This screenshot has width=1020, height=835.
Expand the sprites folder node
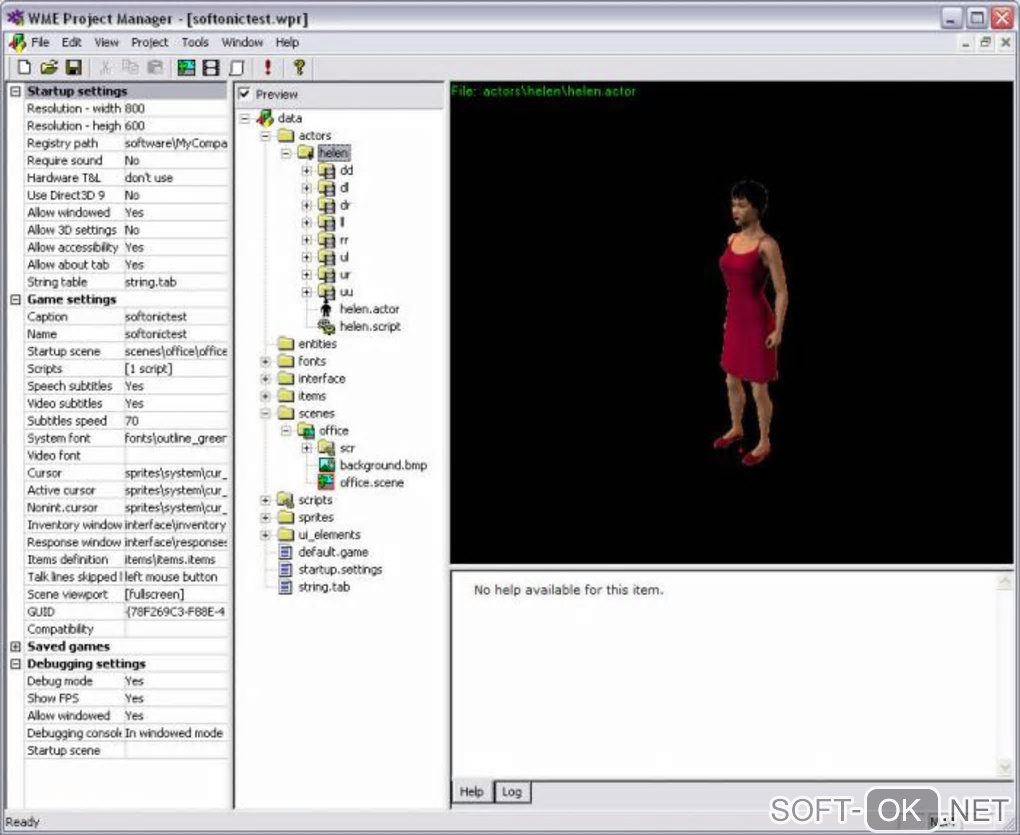tap(265, 518)
